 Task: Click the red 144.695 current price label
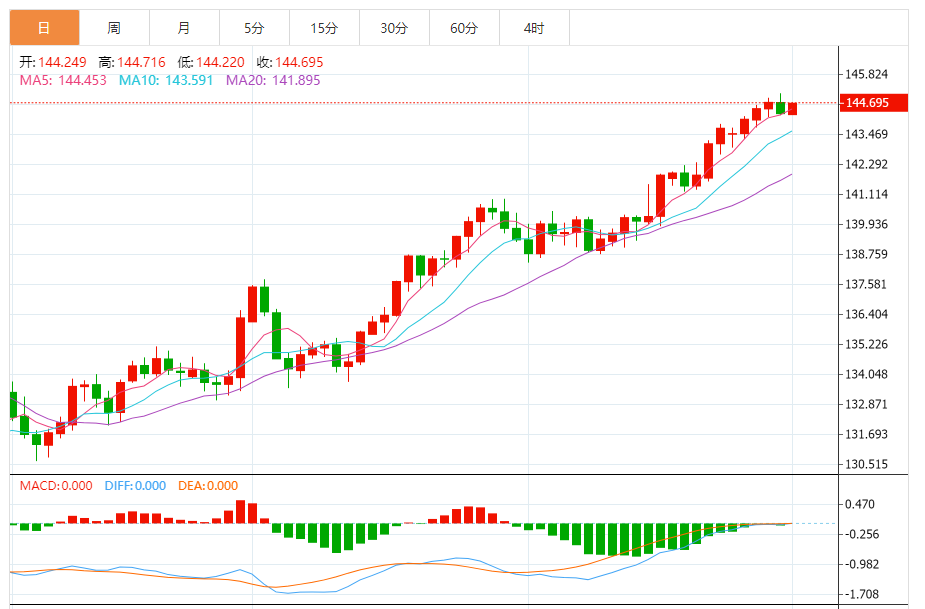click(x=873, y=103)
